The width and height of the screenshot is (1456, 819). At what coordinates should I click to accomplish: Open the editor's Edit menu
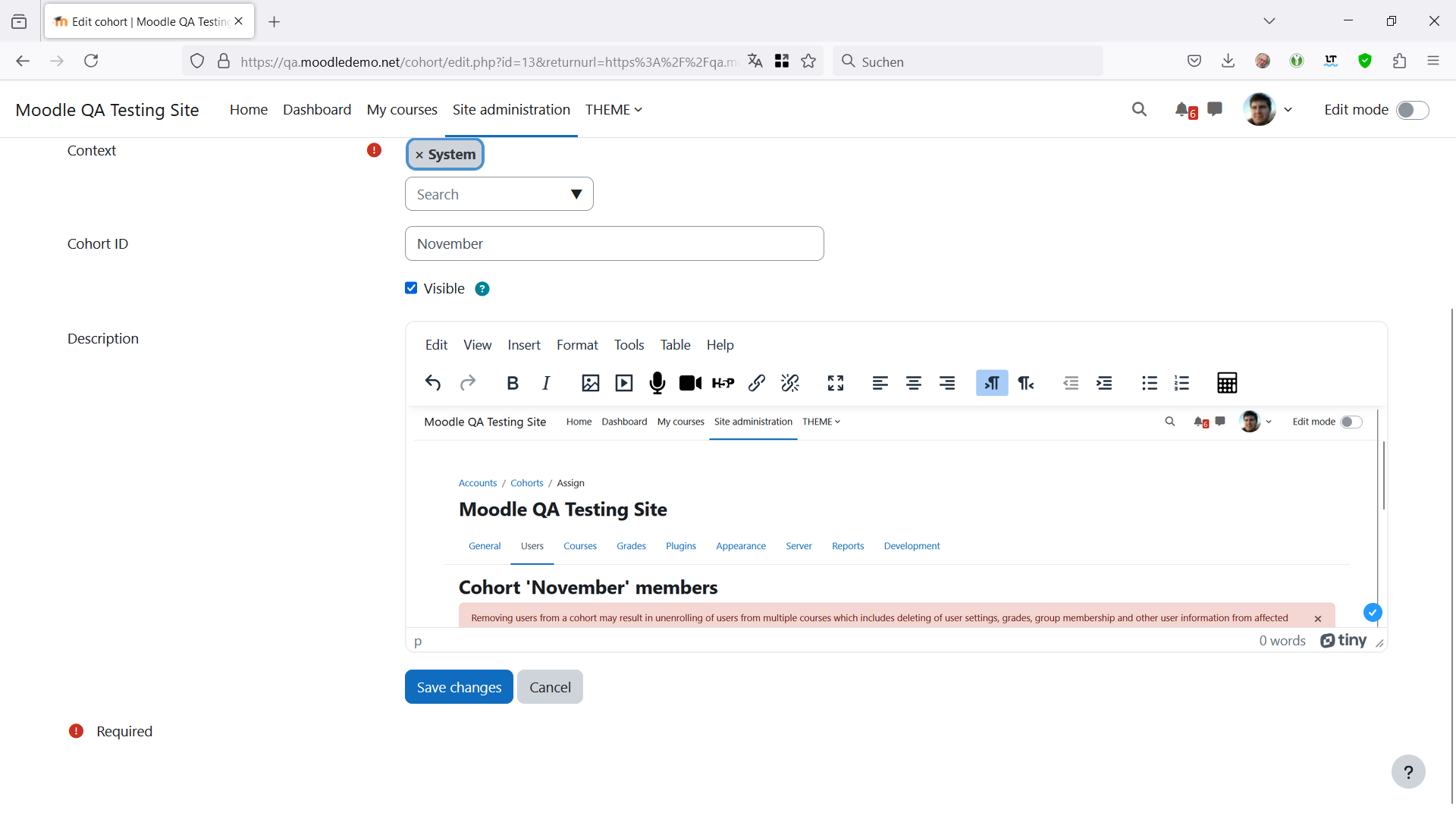click(436, 345)
